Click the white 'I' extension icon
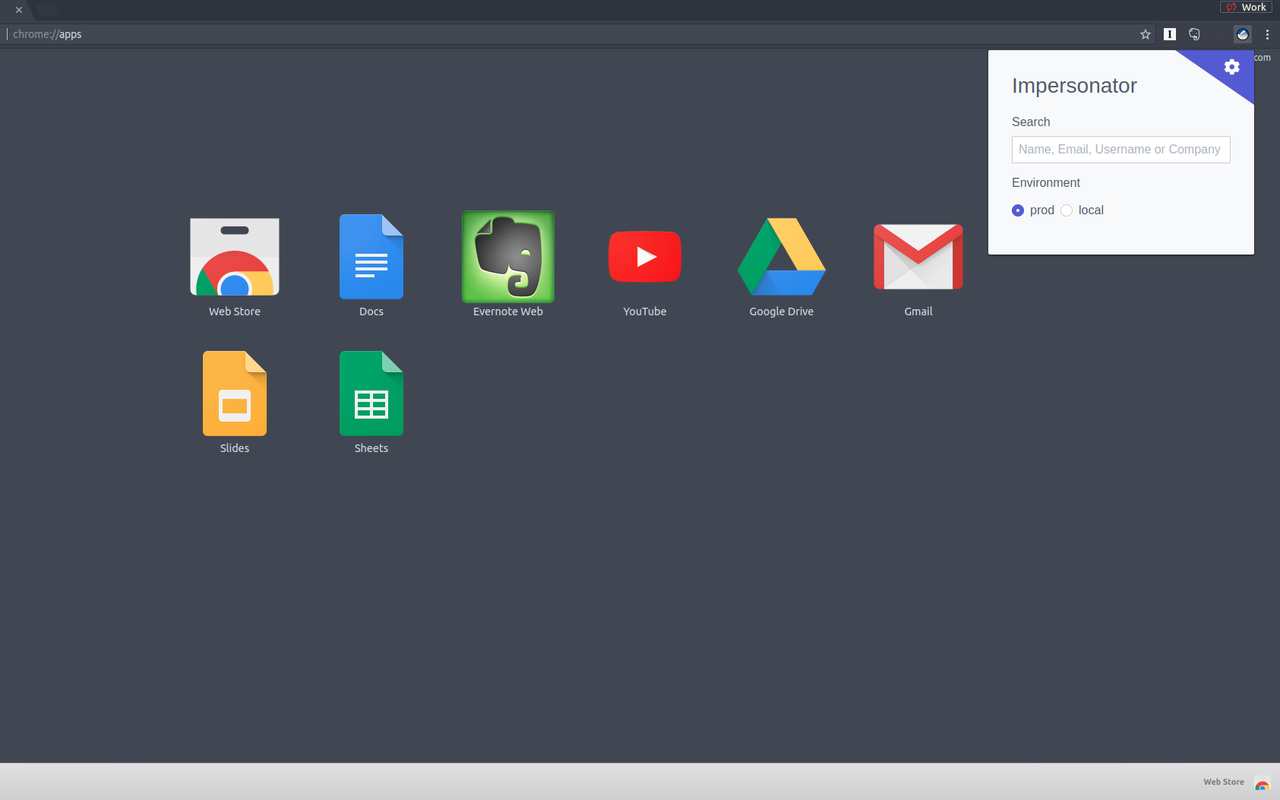The height and width of the screenshot is (800, 1280). (x=1169, y=33)
